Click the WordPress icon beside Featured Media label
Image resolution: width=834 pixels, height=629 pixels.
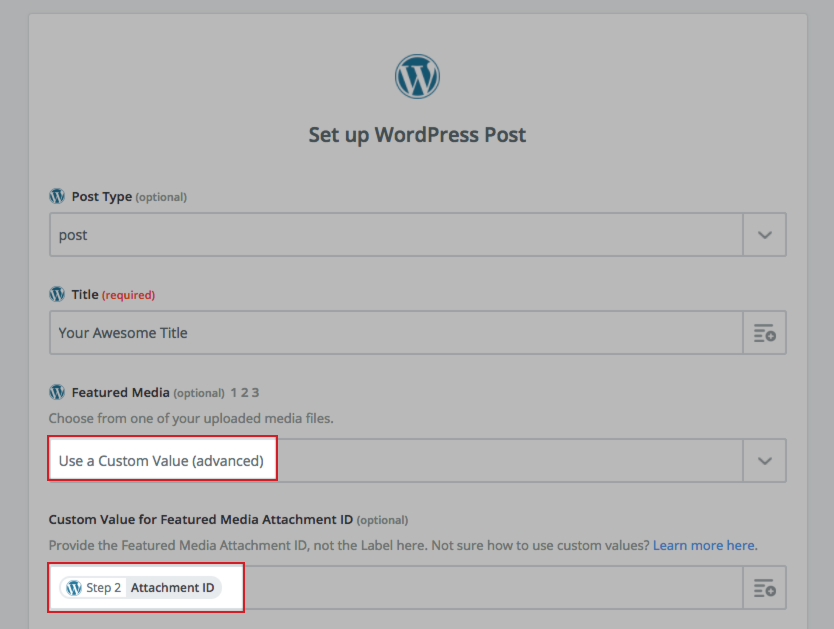[x=57, y=392]
